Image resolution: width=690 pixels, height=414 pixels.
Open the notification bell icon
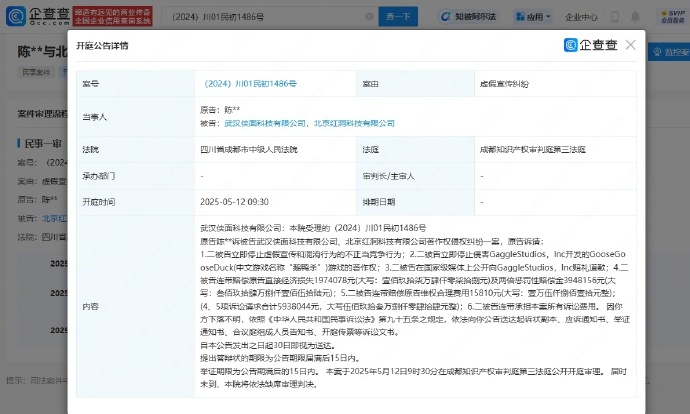tap(635, 17)
